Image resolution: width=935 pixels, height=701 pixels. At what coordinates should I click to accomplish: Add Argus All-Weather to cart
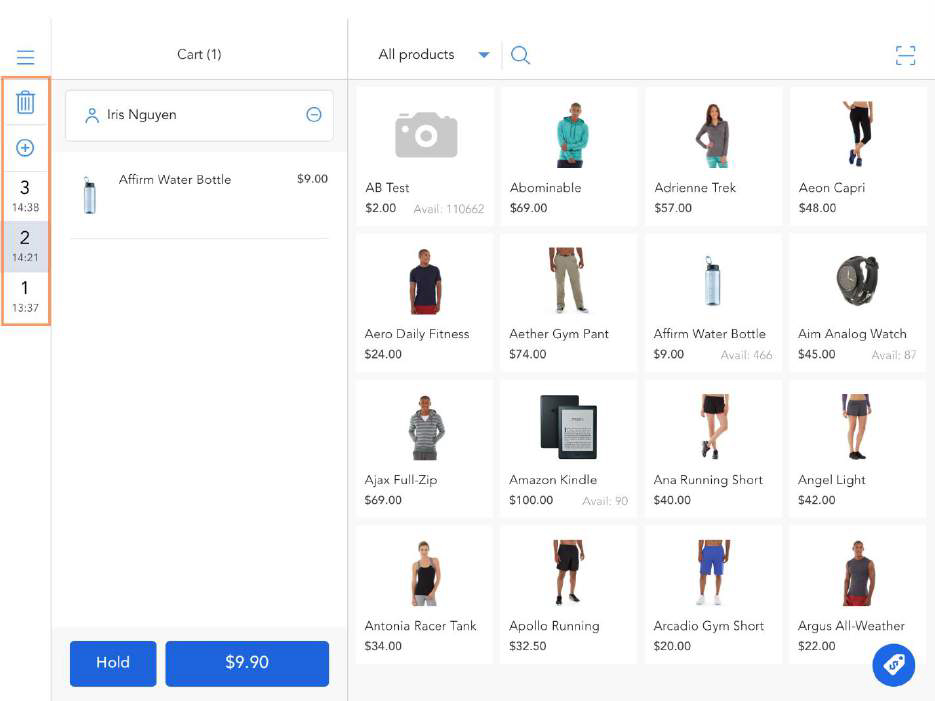(x=858, y=595)
